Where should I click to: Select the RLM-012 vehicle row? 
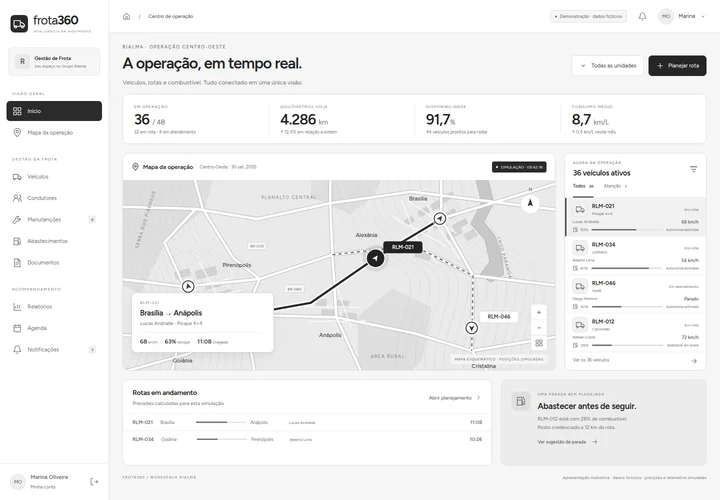[x=636, y=333]
